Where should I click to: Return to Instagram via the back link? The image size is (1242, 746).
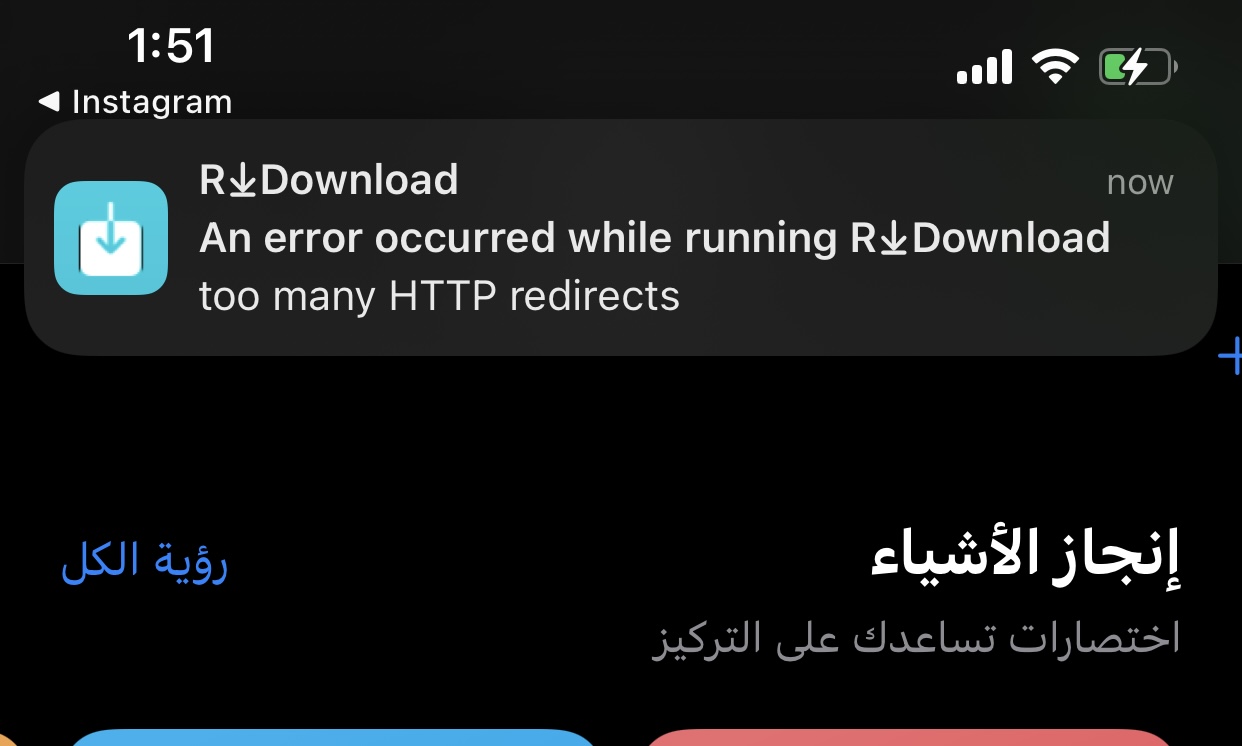(136, 101)
